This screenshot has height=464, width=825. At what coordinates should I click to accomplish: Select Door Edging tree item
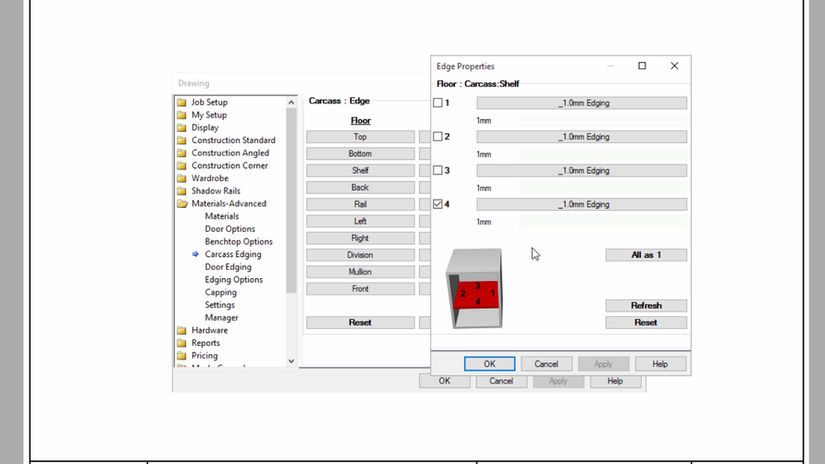click(x=228, y=267)
